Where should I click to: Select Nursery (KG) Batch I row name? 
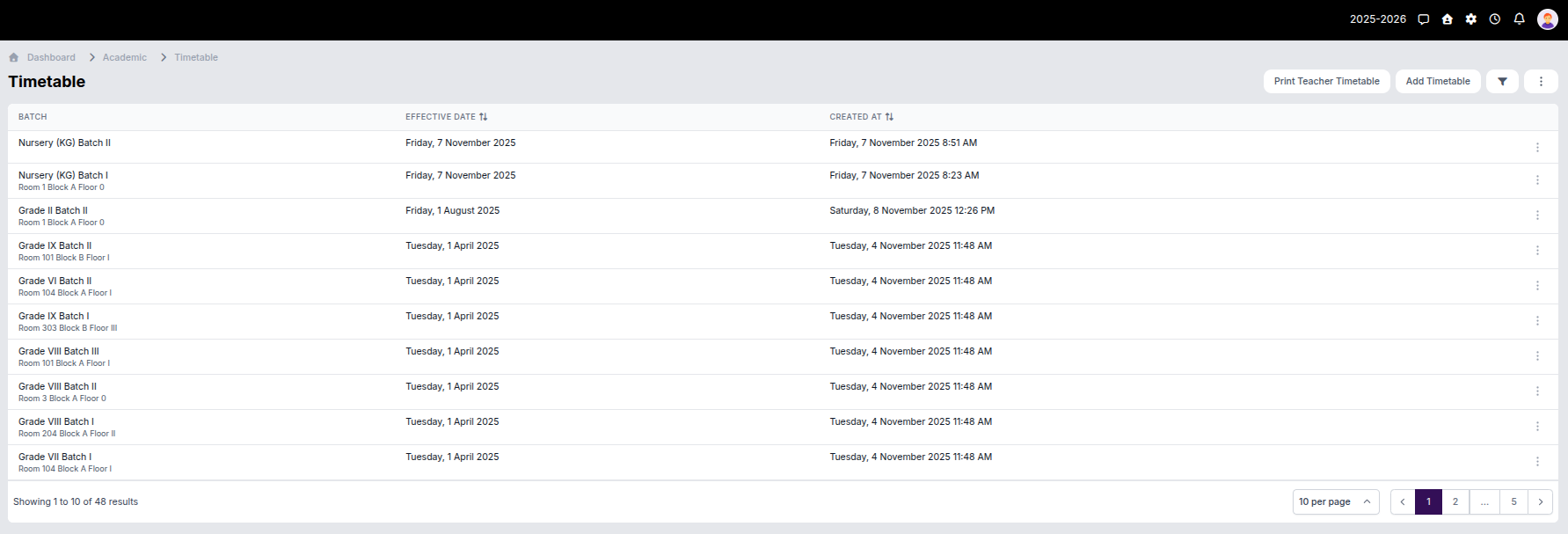(63, 175)
